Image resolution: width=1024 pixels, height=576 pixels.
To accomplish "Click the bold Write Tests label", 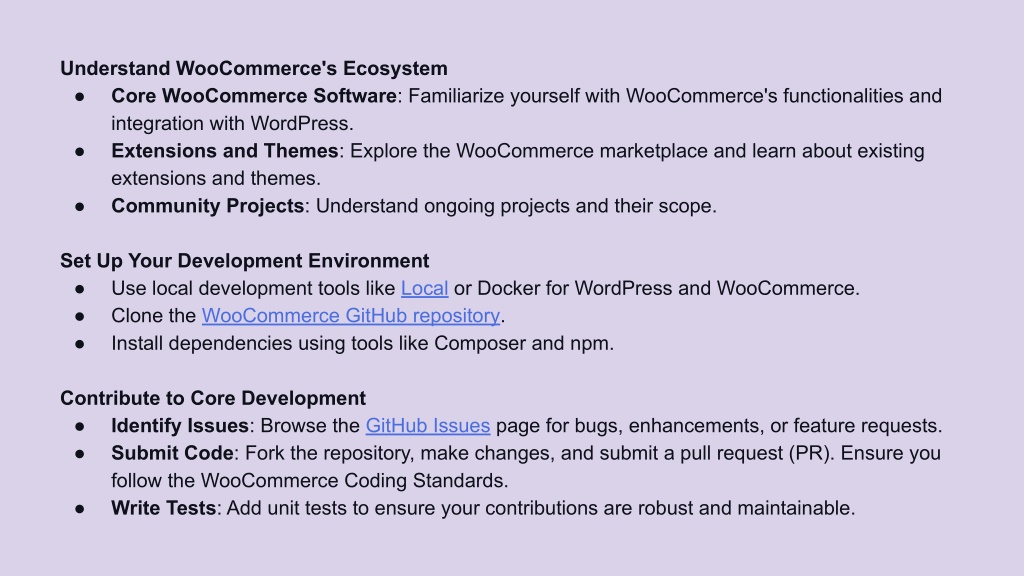I will [x=163, y=508].
